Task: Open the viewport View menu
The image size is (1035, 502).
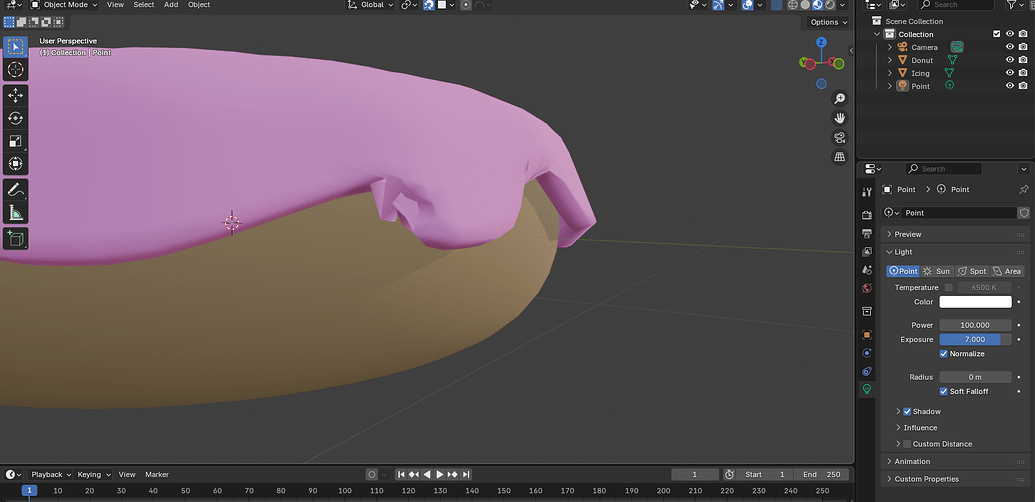Action: point(115,5)
